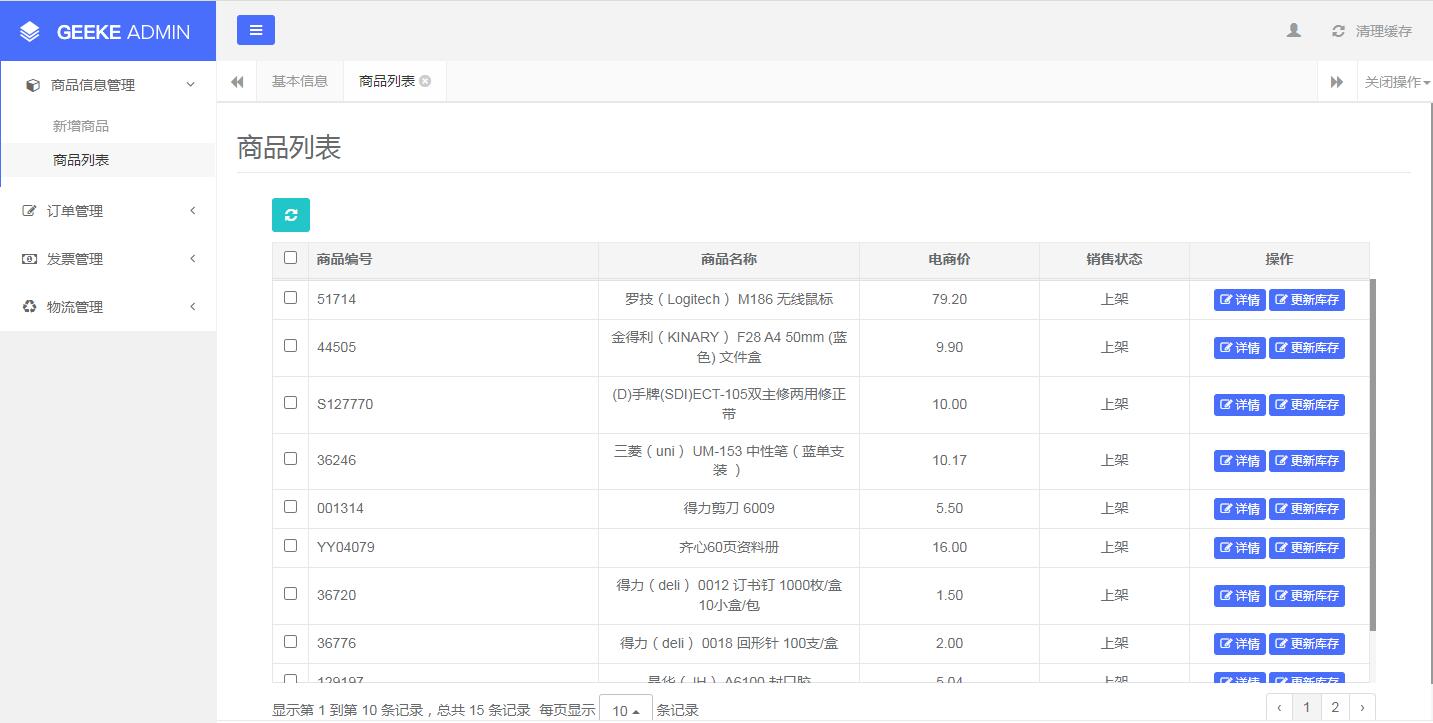Click the hamburger menu toggle button
This screenshot has height=723, width=1433.
click(255, 30)
